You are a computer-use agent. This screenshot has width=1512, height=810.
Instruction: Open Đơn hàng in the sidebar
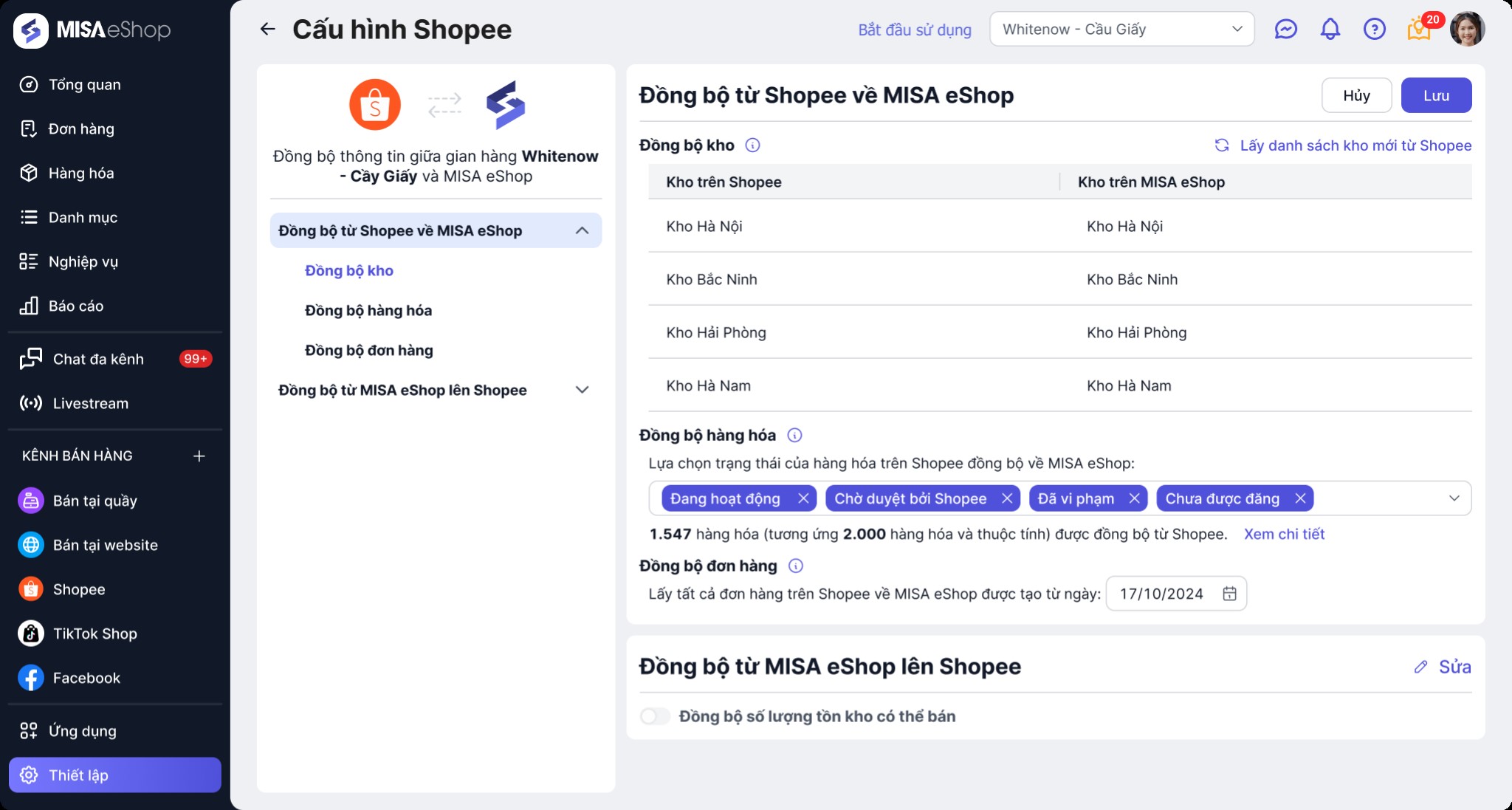point(81,129)
